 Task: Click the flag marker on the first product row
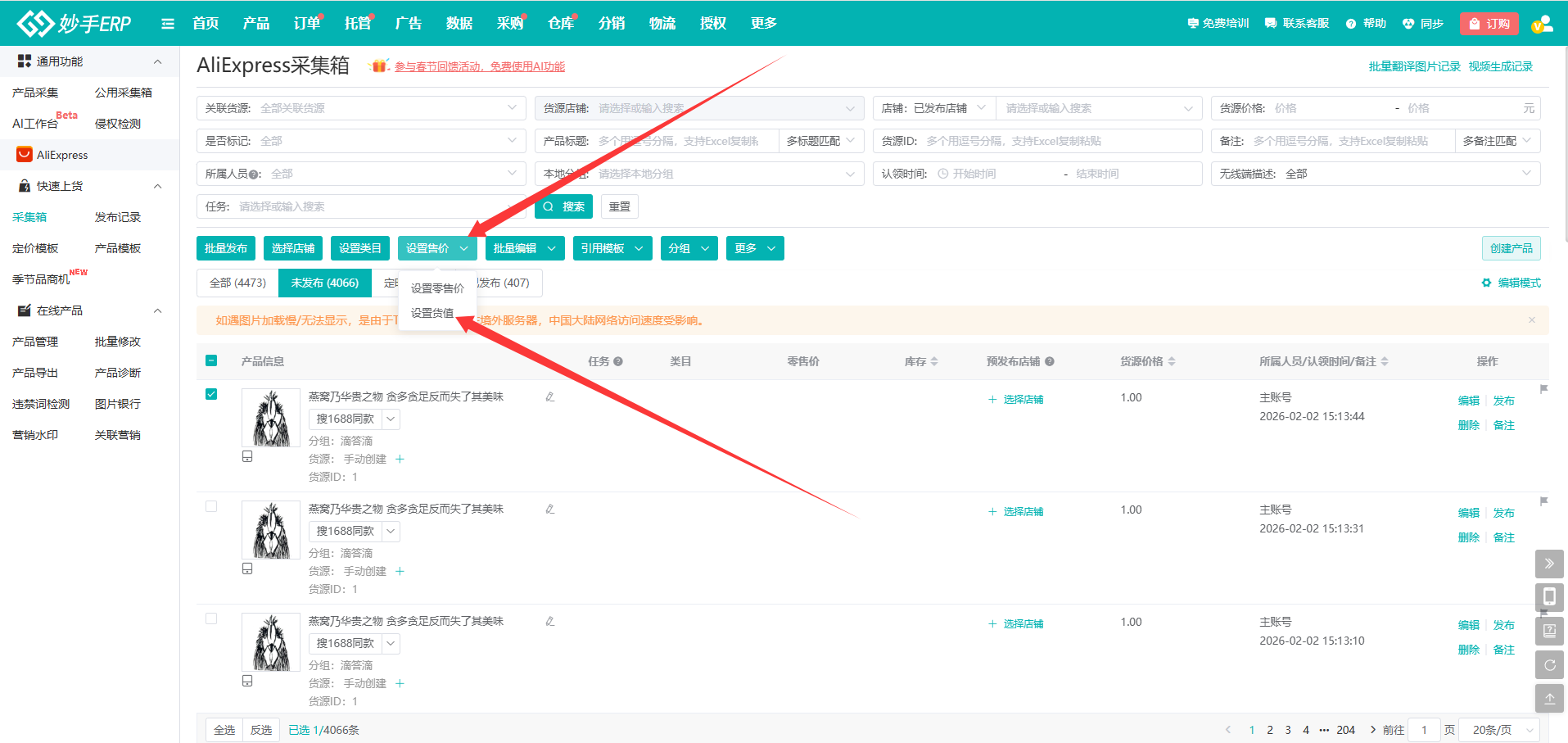pyautogui.click(x=1543, y=389)
